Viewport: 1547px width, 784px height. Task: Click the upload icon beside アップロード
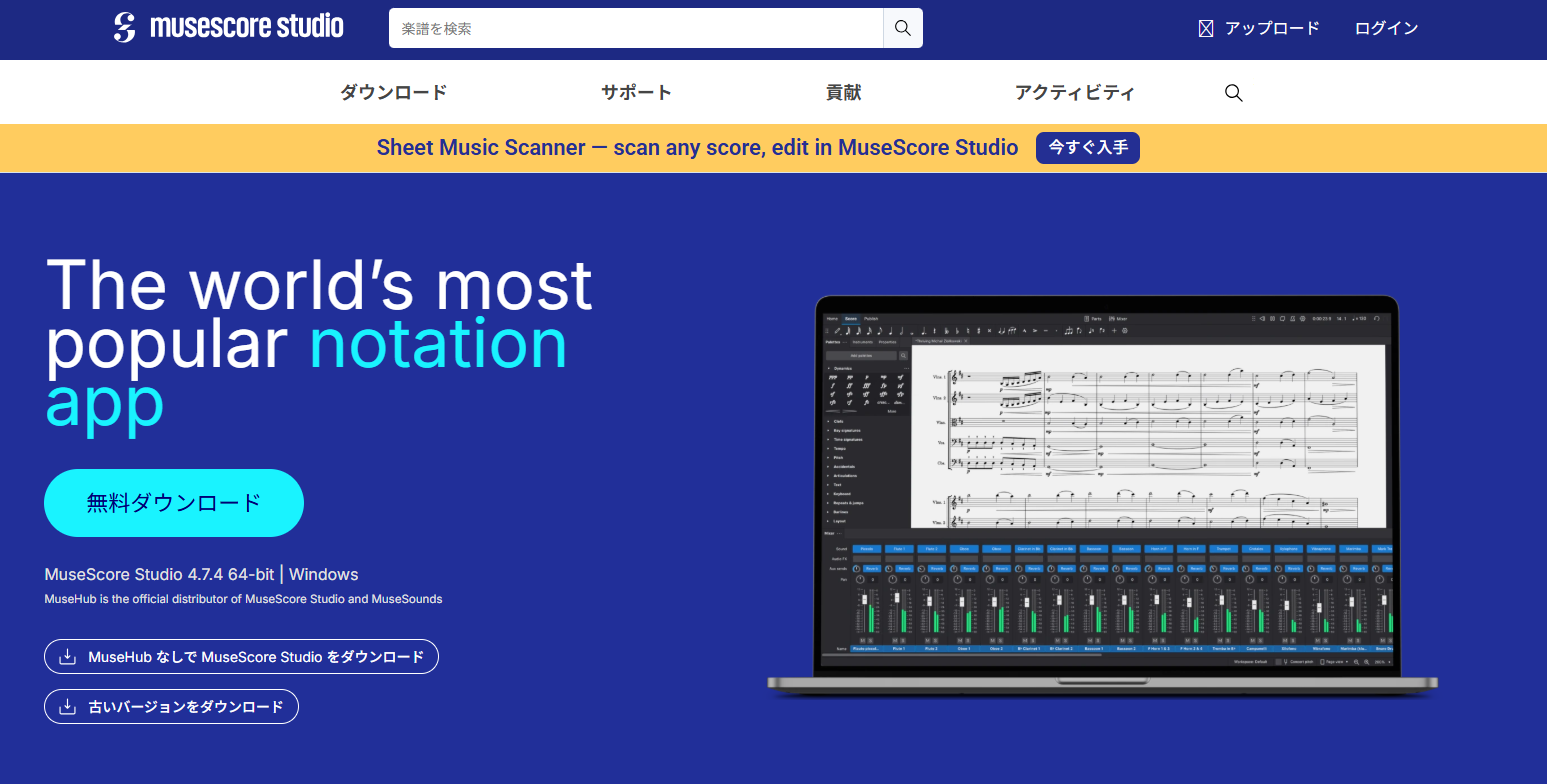tap(1206, 29)
